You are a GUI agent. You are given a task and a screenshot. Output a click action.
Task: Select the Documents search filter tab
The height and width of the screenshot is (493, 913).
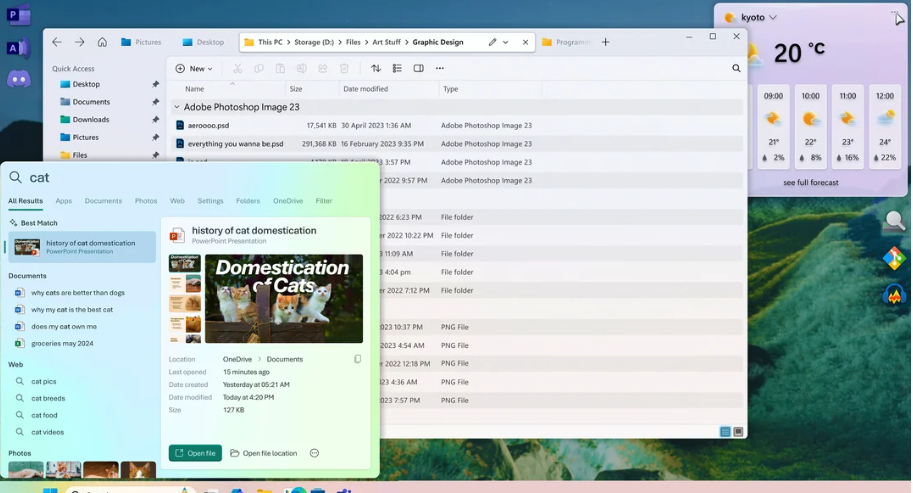(x=103, y=201)
